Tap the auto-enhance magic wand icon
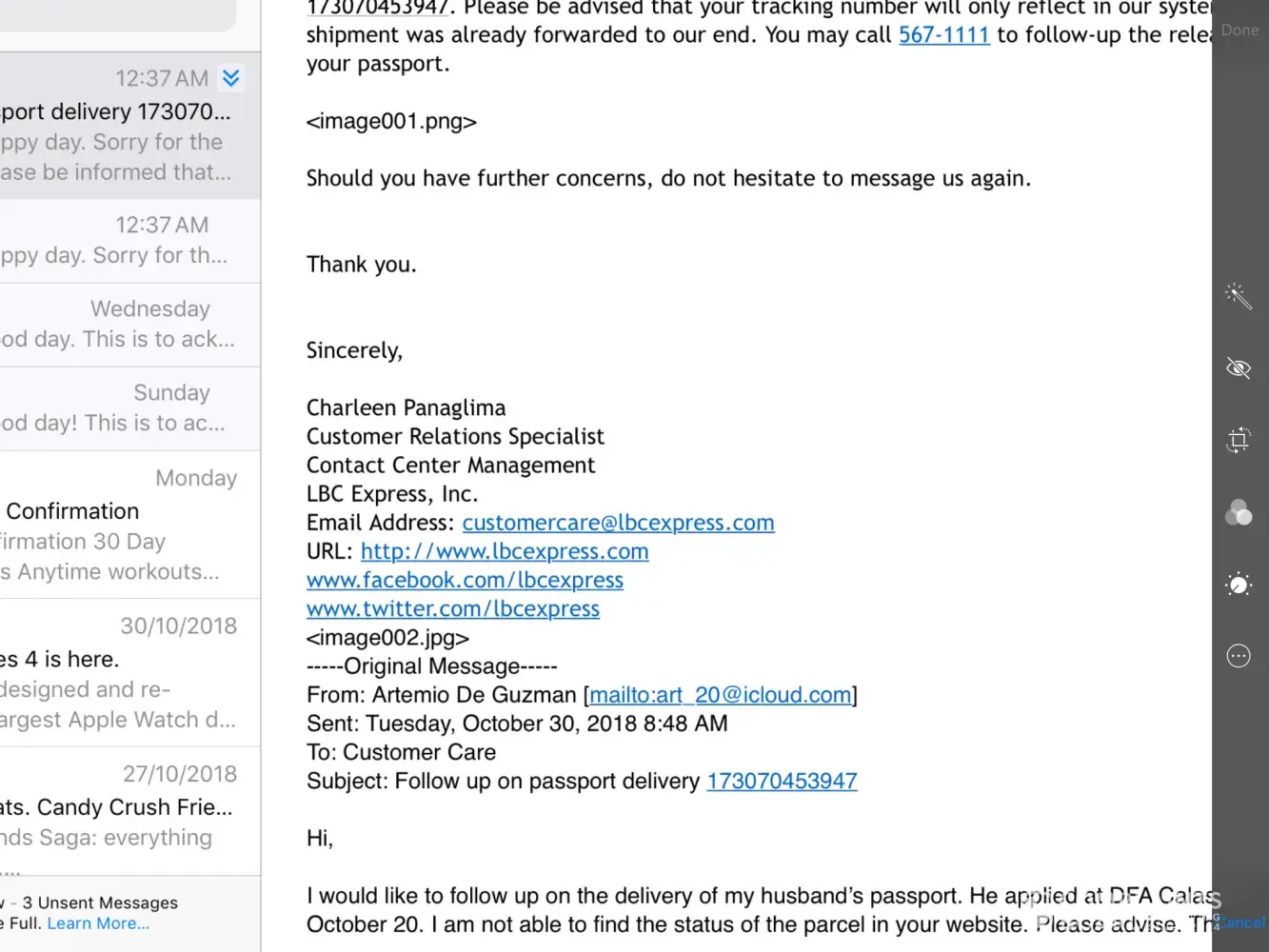This screenshot has height=952, width=1269. tap(1238, 295)
